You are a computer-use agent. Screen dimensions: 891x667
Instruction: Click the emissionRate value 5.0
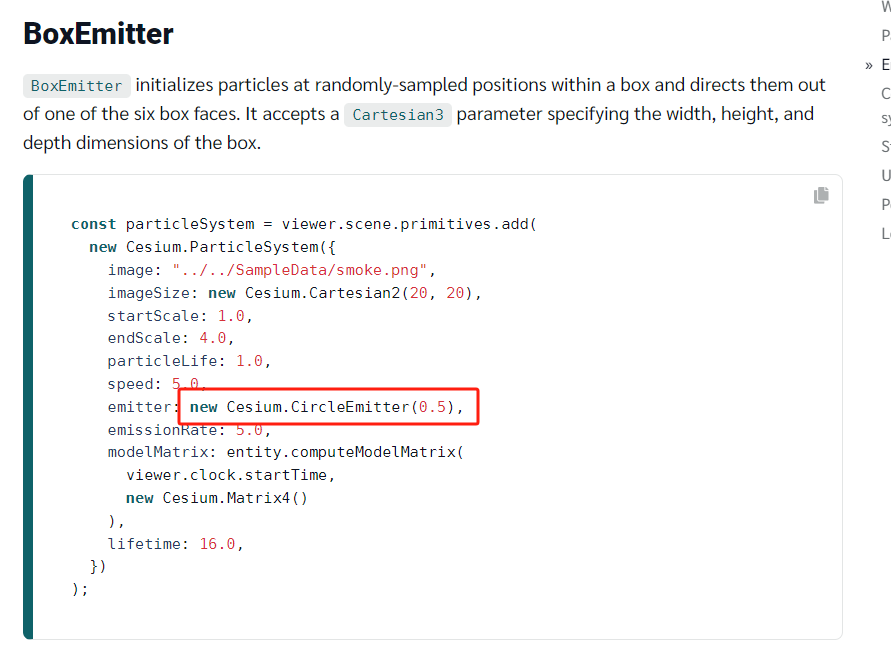click(x=253, y=429)
